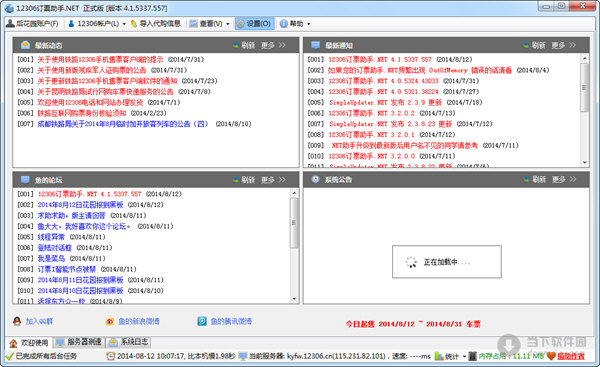
Task: Click the blue user icon of 12306账户
Action: coord(71,24)
